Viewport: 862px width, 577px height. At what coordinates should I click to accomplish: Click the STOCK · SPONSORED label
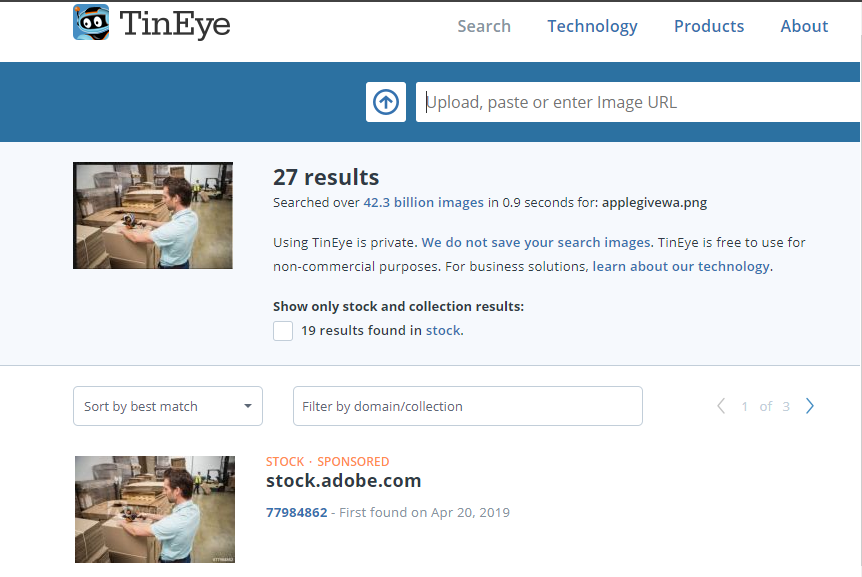328,462
